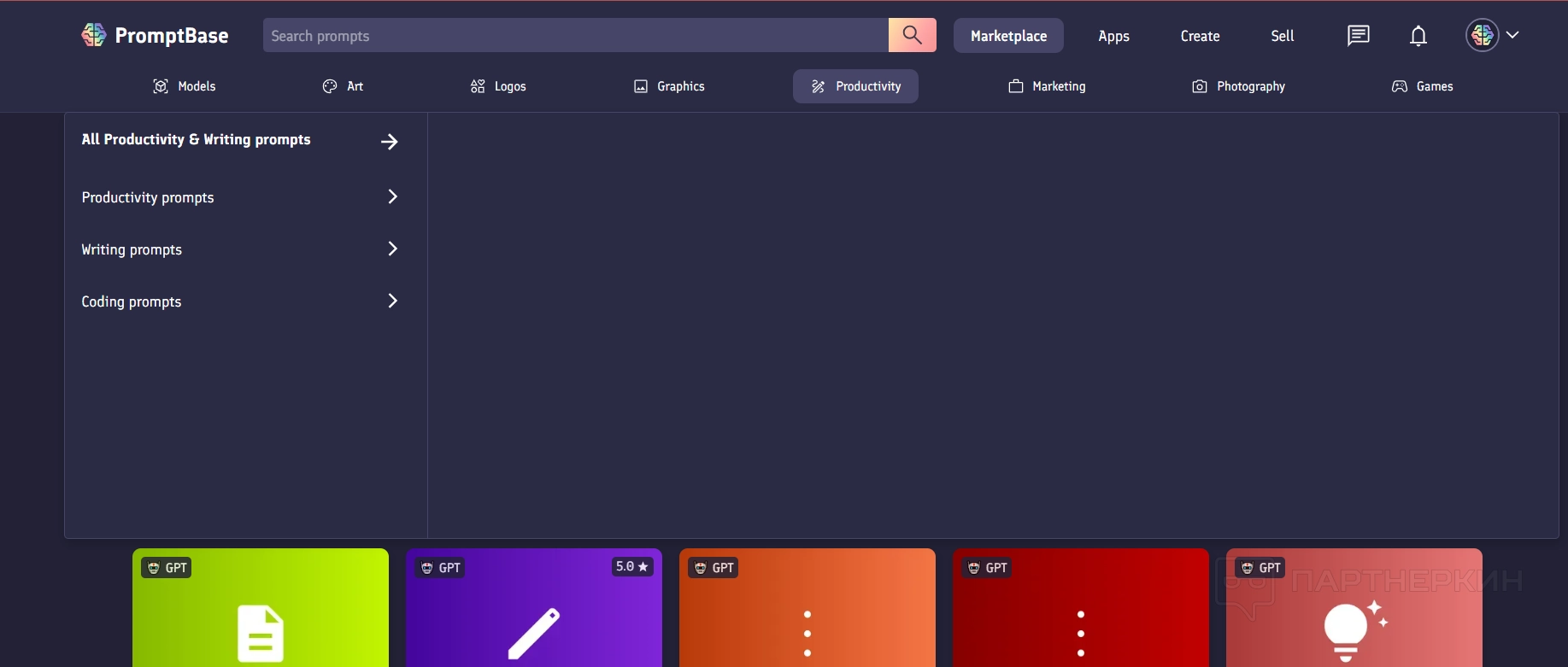Click the profile avatar icon

(1483, 35)
